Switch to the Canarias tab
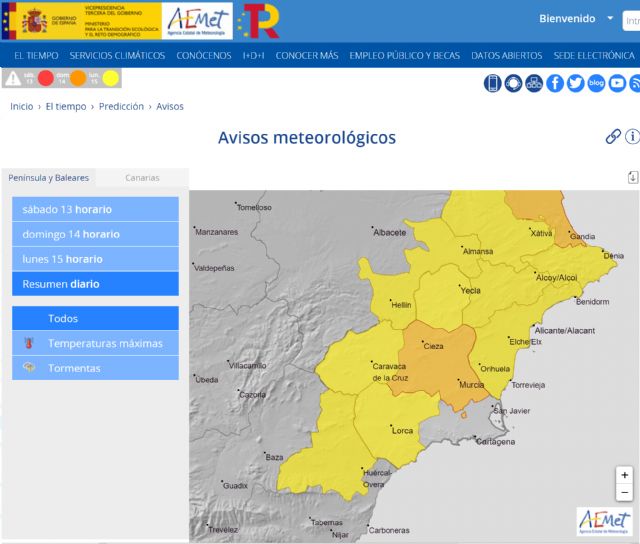 (142, 178)
